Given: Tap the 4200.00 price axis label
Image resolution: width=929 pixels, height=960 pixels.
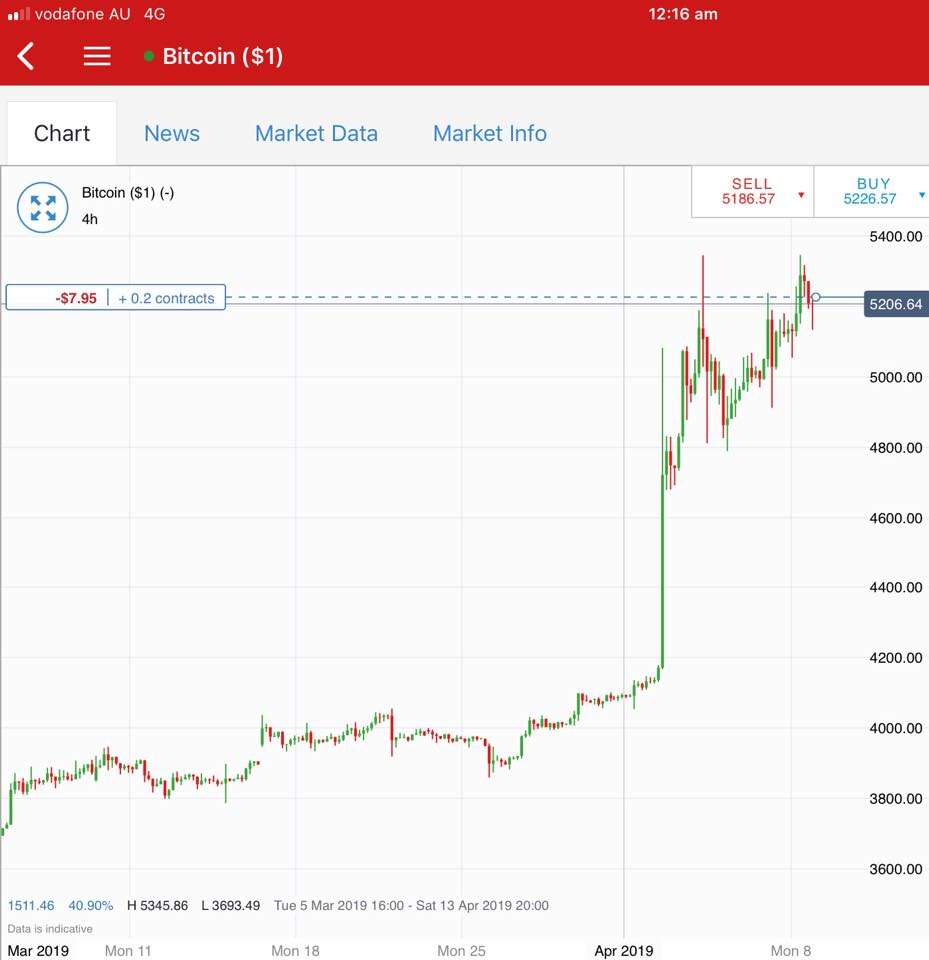Looking at the screenshot, I should (895, 658).
